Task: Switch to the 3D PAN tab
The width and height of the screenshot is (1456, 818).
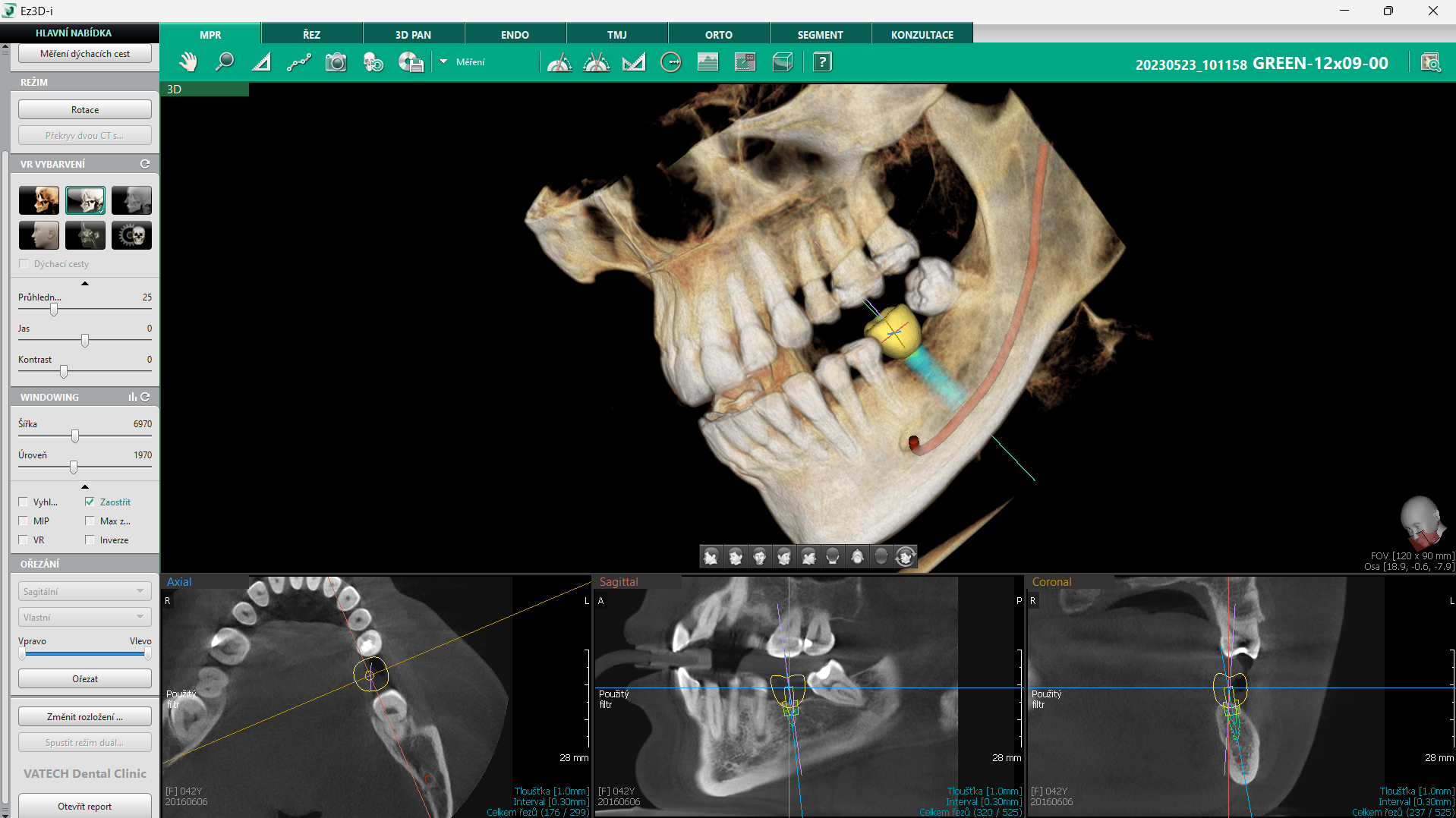Action: tap(413, 35)
